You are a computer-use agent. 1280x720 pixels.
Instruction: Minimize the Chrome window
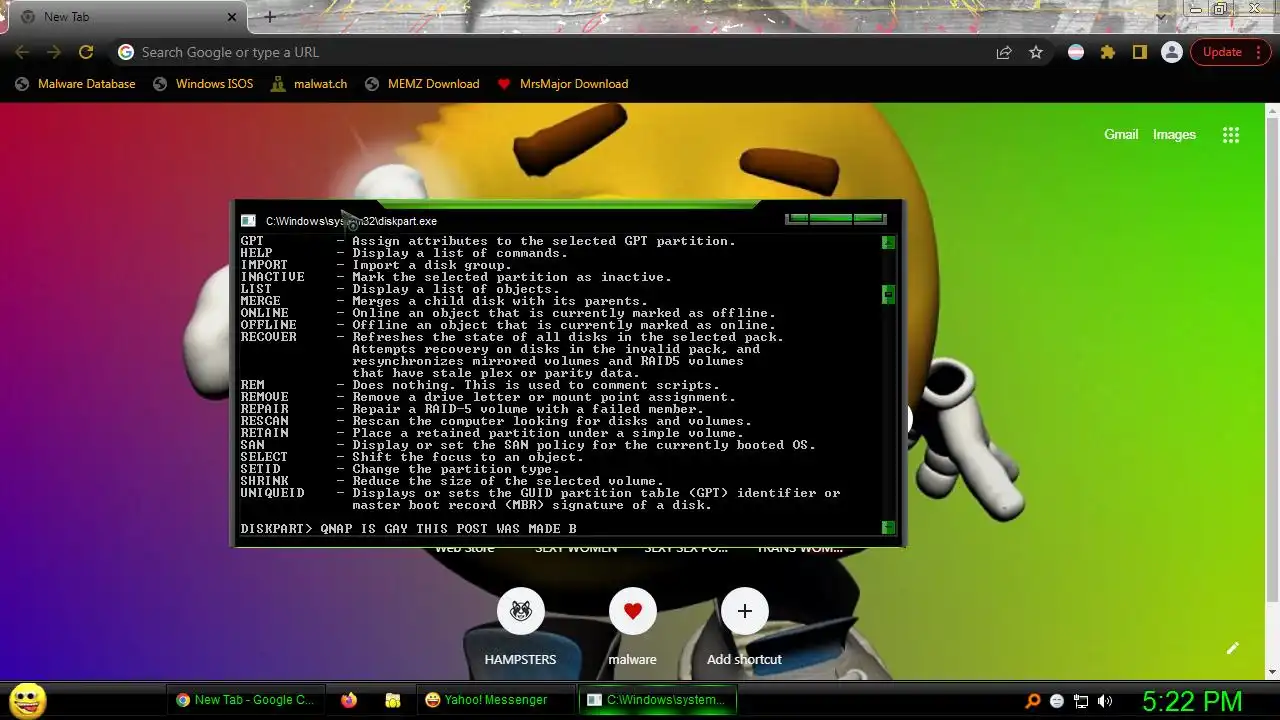[x=1195, y=9]
